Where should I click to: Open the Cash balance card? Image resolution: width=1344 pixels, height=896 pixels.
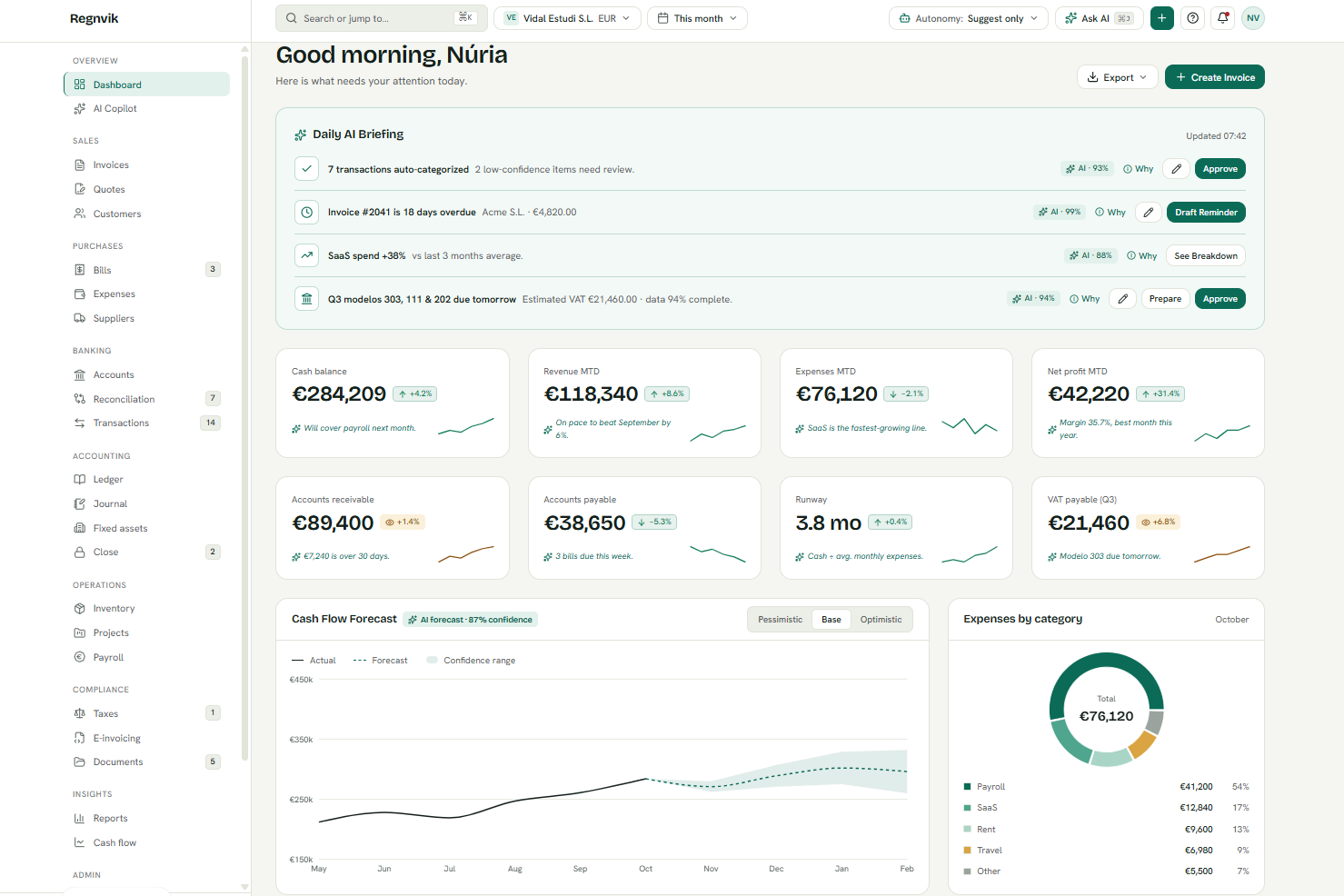coord(393,403)
